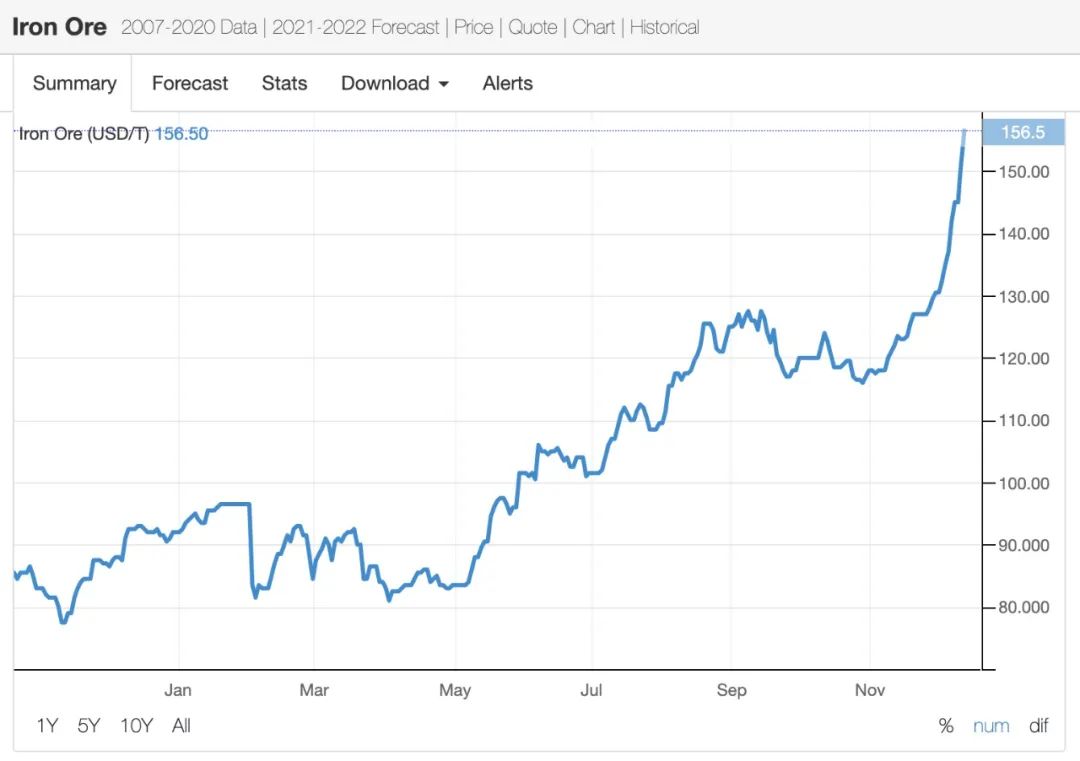Click the 90.000 y-axis label
The width and height of the screenshot is (1080, 761).
coord(1024,545)
